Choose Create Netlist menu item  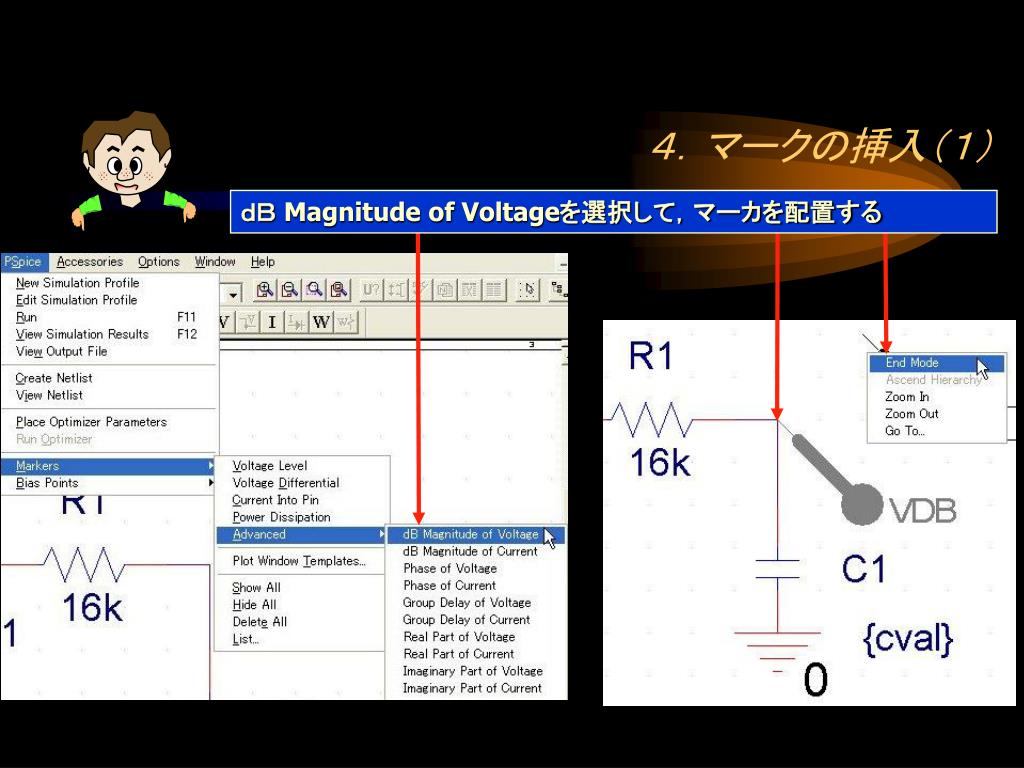pyautogui.click(x=110, y=378)
